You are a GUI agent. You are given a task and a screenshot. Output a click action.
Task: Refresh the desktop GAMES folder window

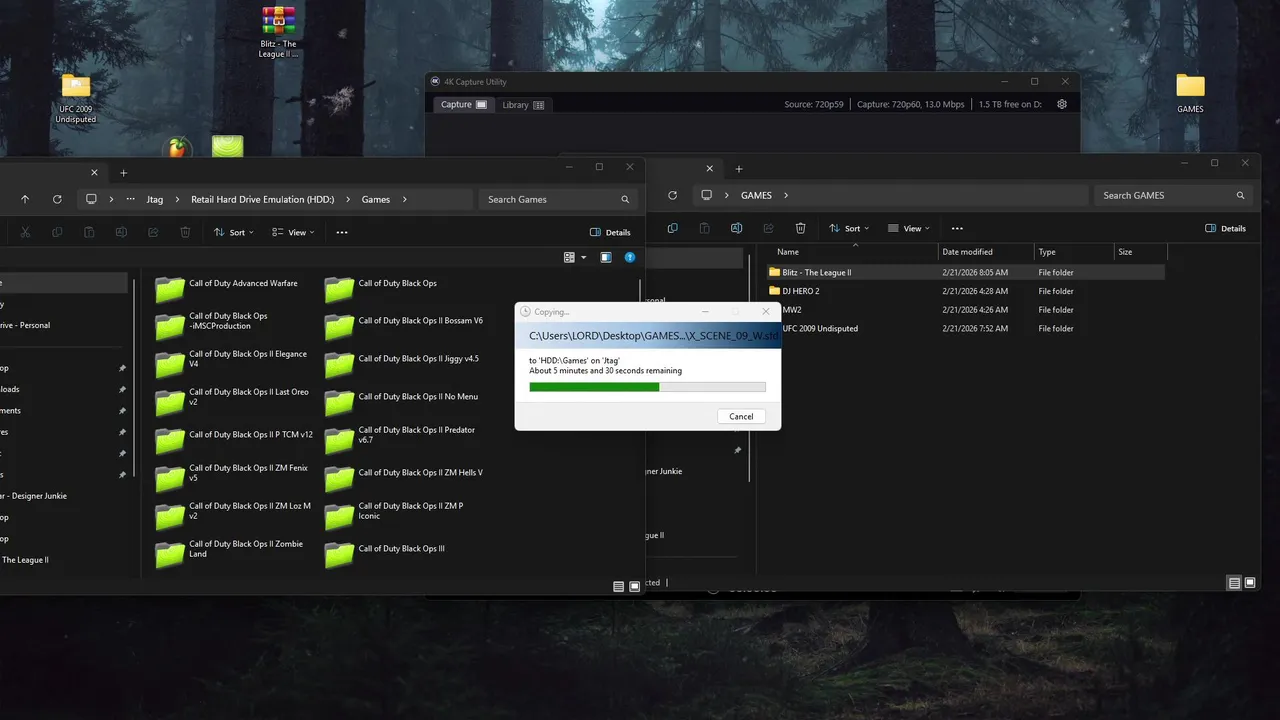tap(672, 195)
